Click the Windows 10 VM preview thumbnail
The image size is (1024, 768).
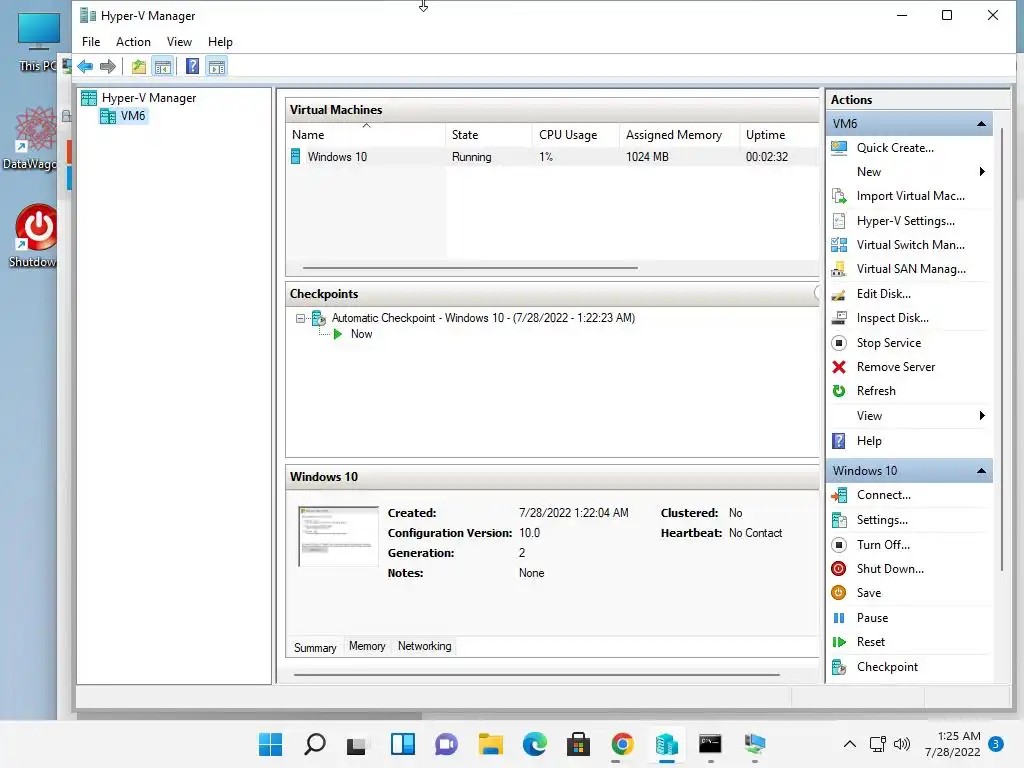pyautogui.click(x=338, y=536)
